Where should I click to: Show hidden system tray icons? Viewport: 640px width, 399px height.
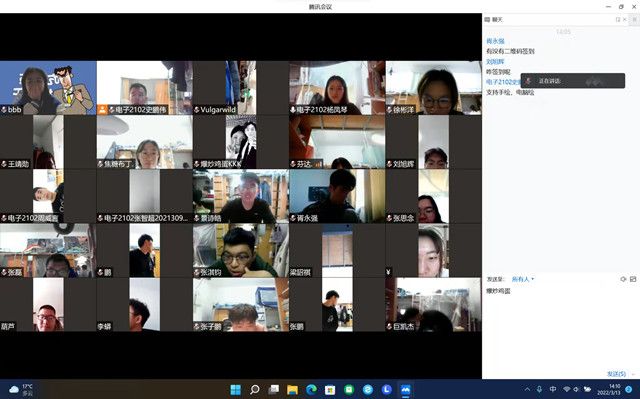tap(527, 389)
